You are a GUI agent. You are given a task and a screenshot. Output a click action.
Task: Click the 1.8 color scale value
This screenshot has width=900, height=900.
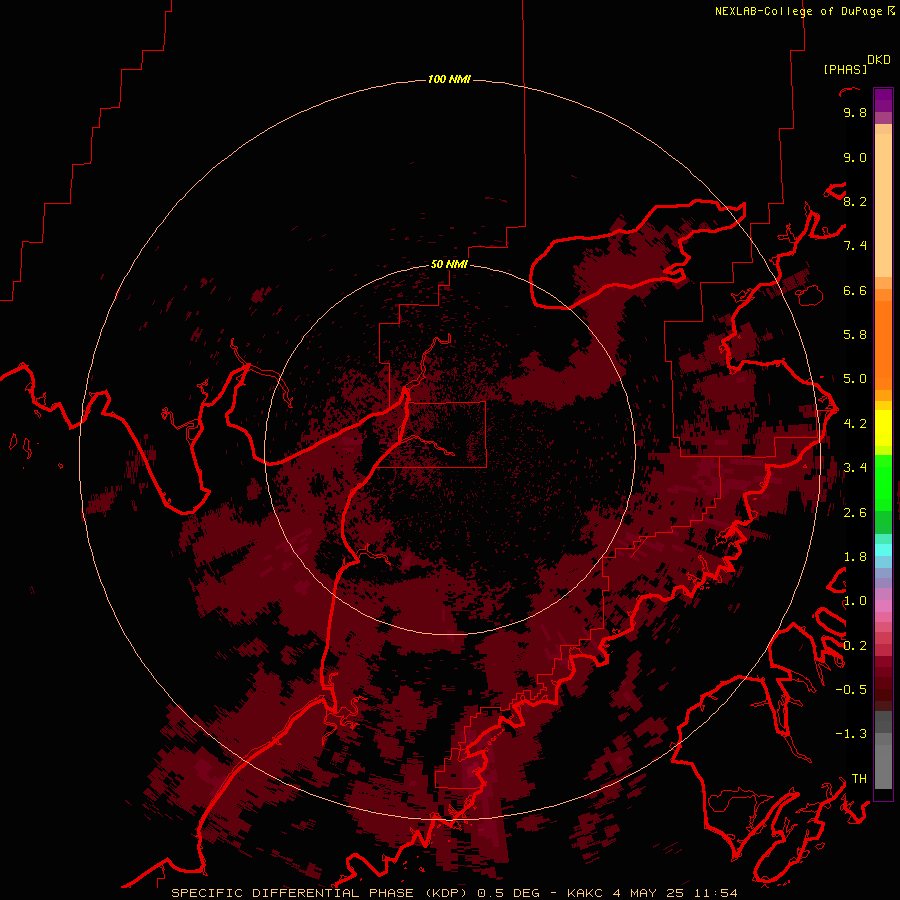click(x=855, y=557)
